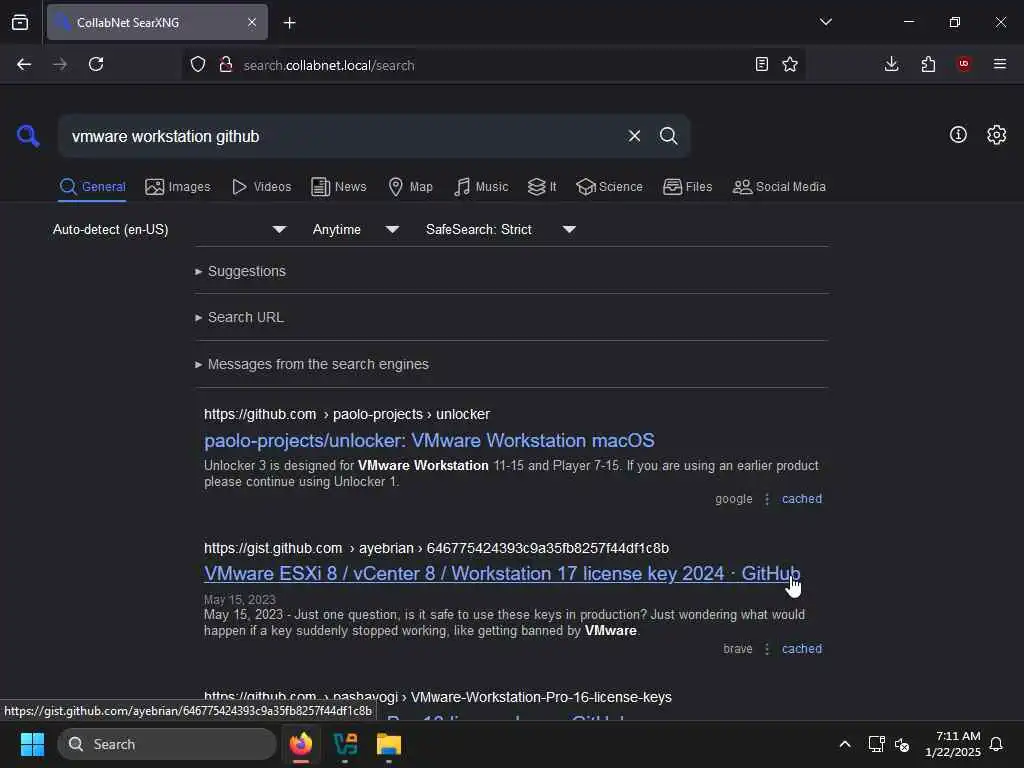
Task: Open SearXNG preferences gear icon
Action: [996, 135]
